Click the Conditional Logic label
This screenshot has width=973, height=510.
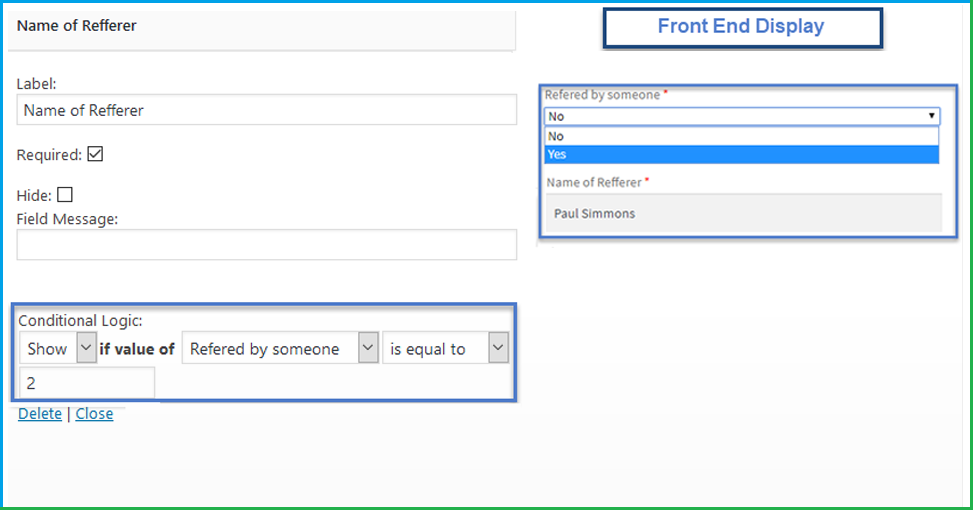click(x=80, y=320)
